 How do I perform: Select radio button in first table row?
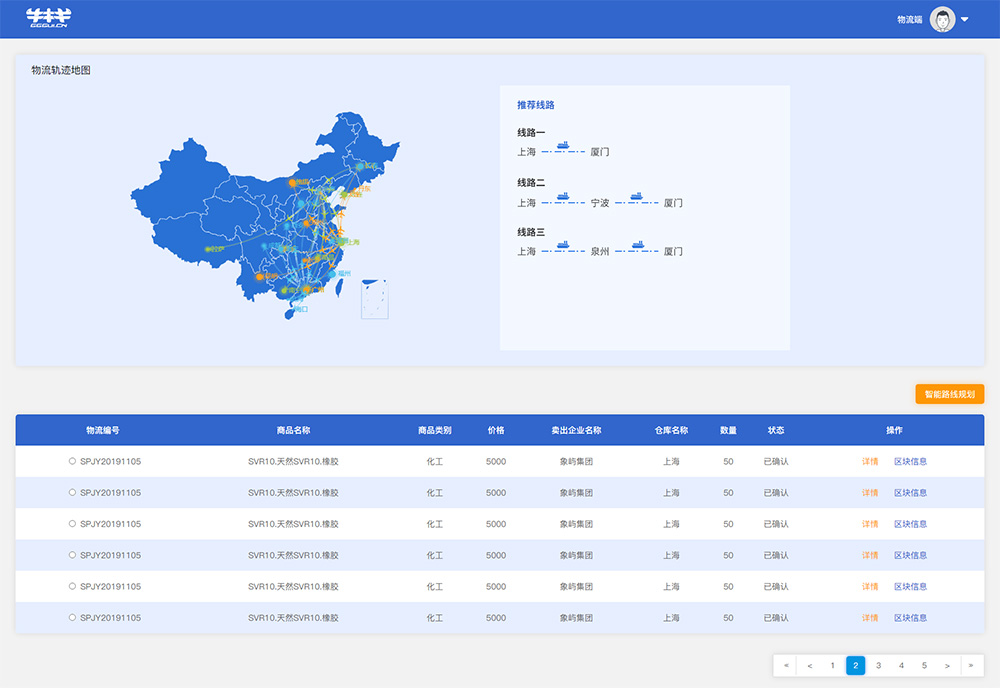[72, 461]
